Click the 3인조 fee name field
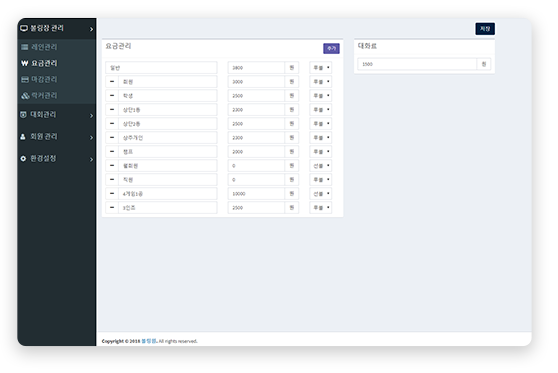The image size is (558, 373). pos(168,207)
